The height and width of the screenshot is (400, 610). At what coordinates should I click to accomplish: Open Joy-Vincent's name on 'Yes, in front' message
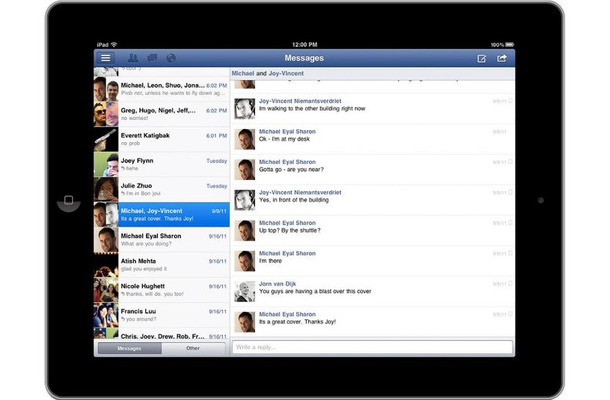[300, 193]
